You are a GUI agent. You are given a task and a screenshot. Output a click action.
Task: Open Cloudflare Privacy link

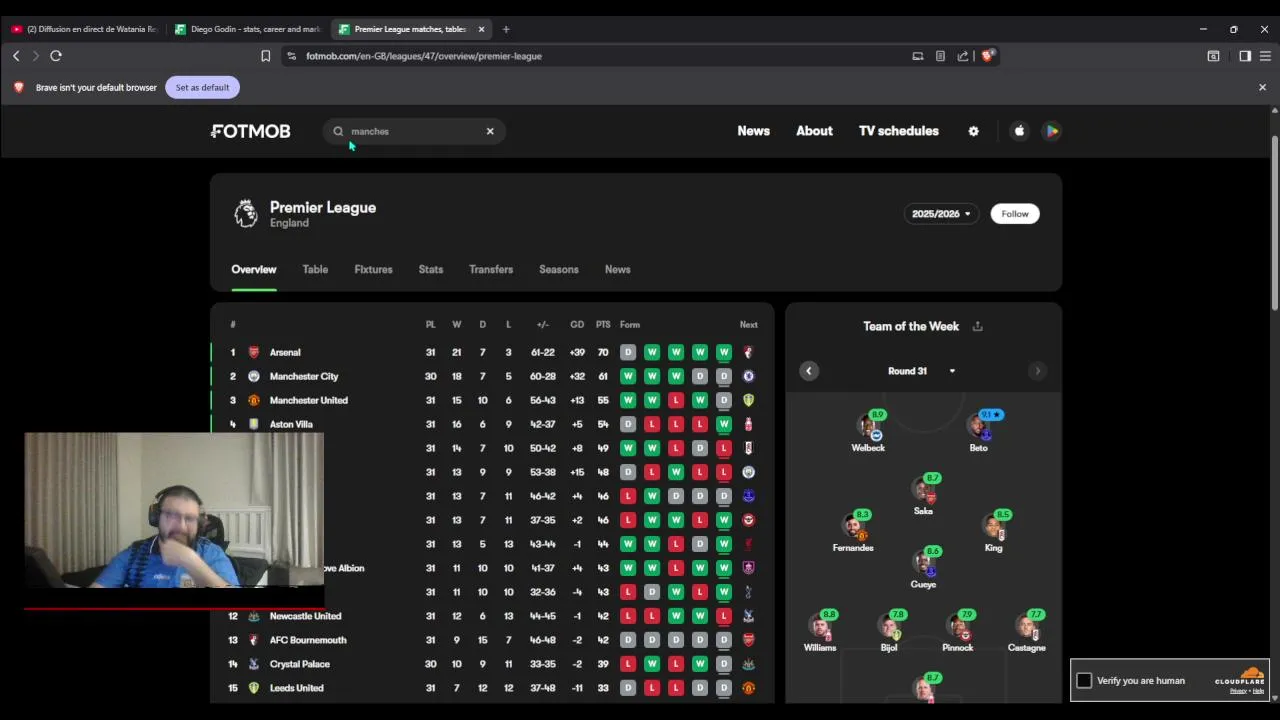tap(1237, 691)
